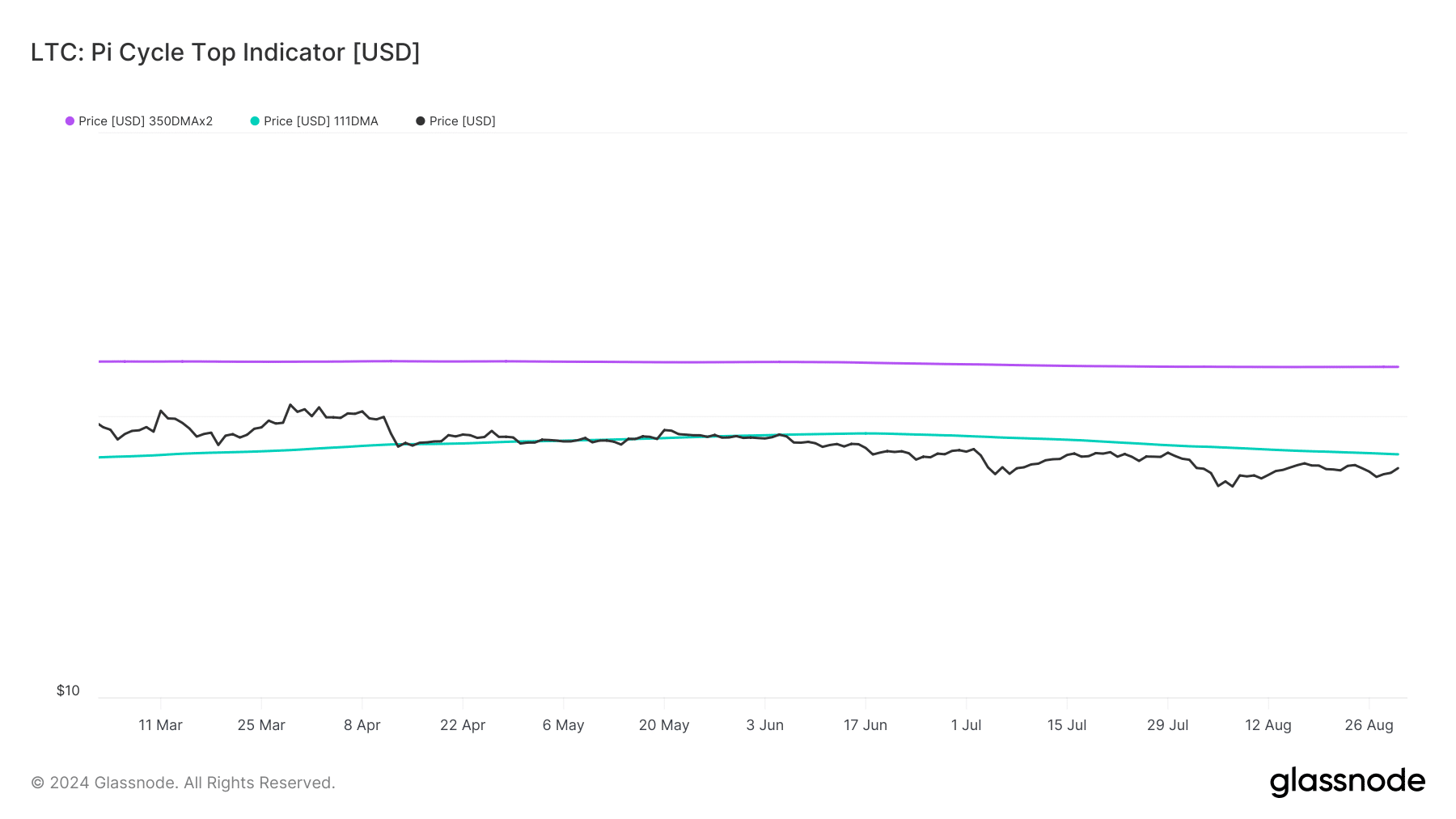Toggle the Price [USD] legend label
Image resolution: width=1456 pixels, height=819 pixels.
(x=463, y=121)
